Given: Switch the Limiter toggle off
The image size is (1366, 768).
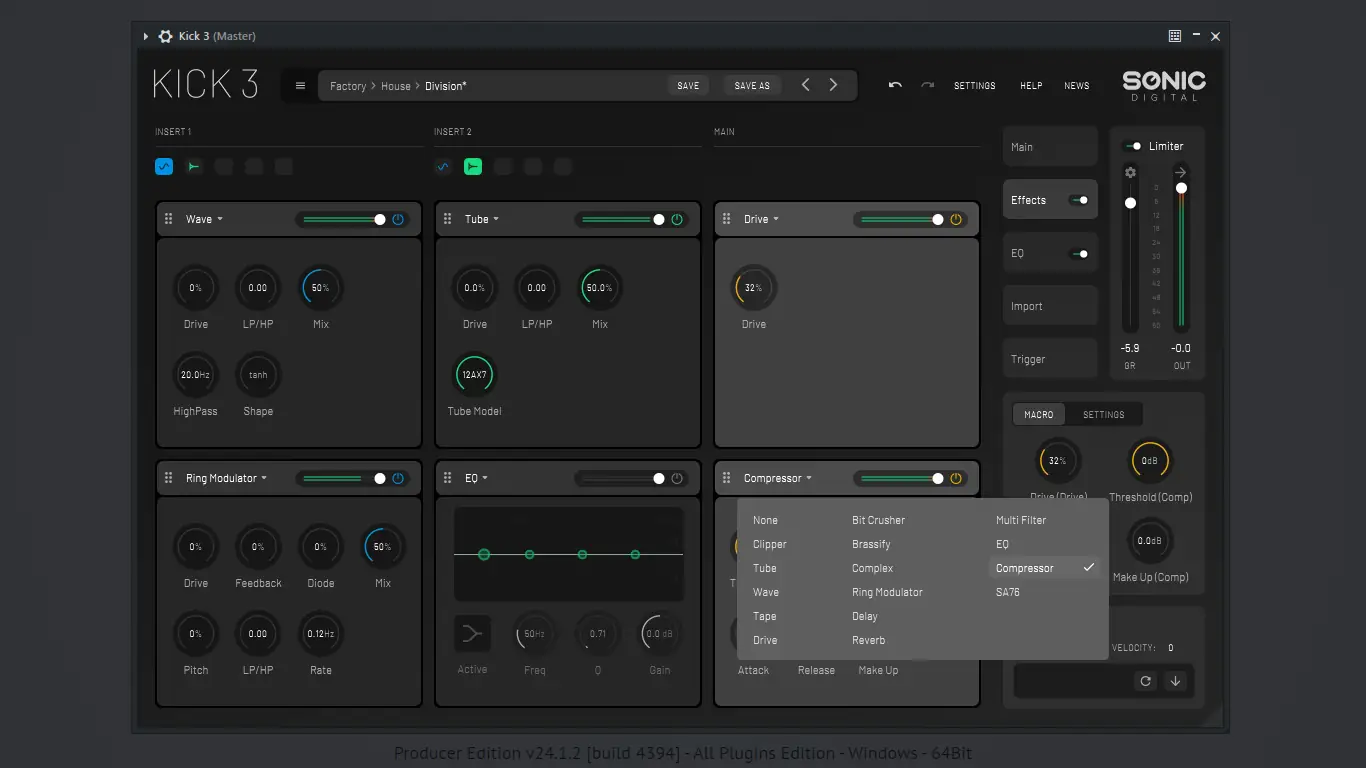Looking at the screenshot, I should [x=1132, y=146].
